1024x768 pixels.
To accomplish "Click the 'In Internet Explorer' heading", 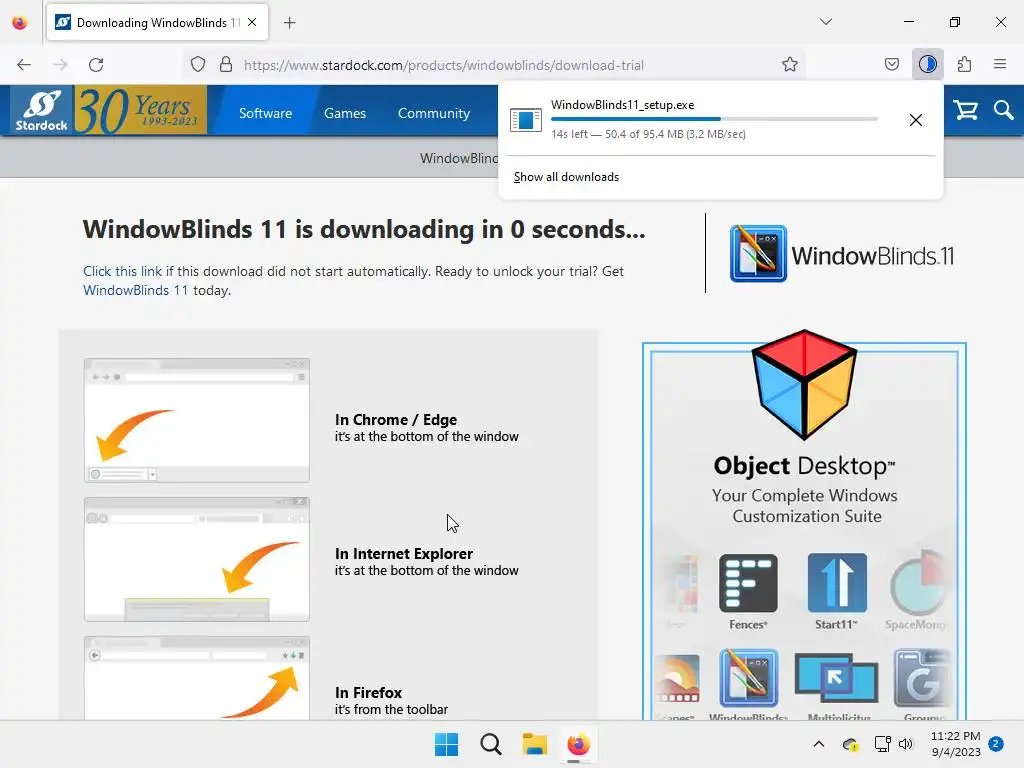I will point(404,554).
